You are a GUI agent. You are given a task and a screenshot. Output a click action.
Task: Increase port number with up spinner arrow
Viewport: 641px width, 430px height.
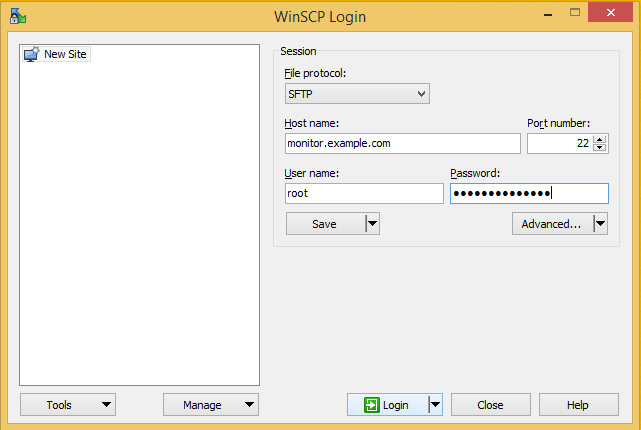pos(600,139)
